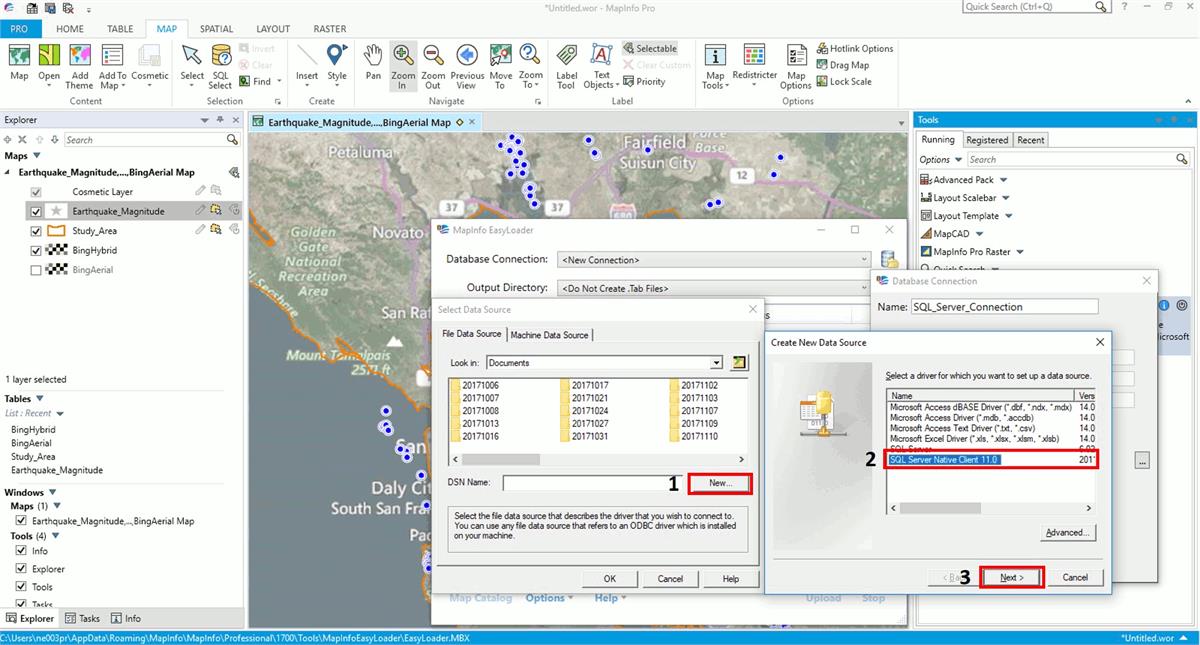Screen dimensions: 1200x645
Task: Uncheck the Study_Area layer checkbox
Action: point(37,231)
